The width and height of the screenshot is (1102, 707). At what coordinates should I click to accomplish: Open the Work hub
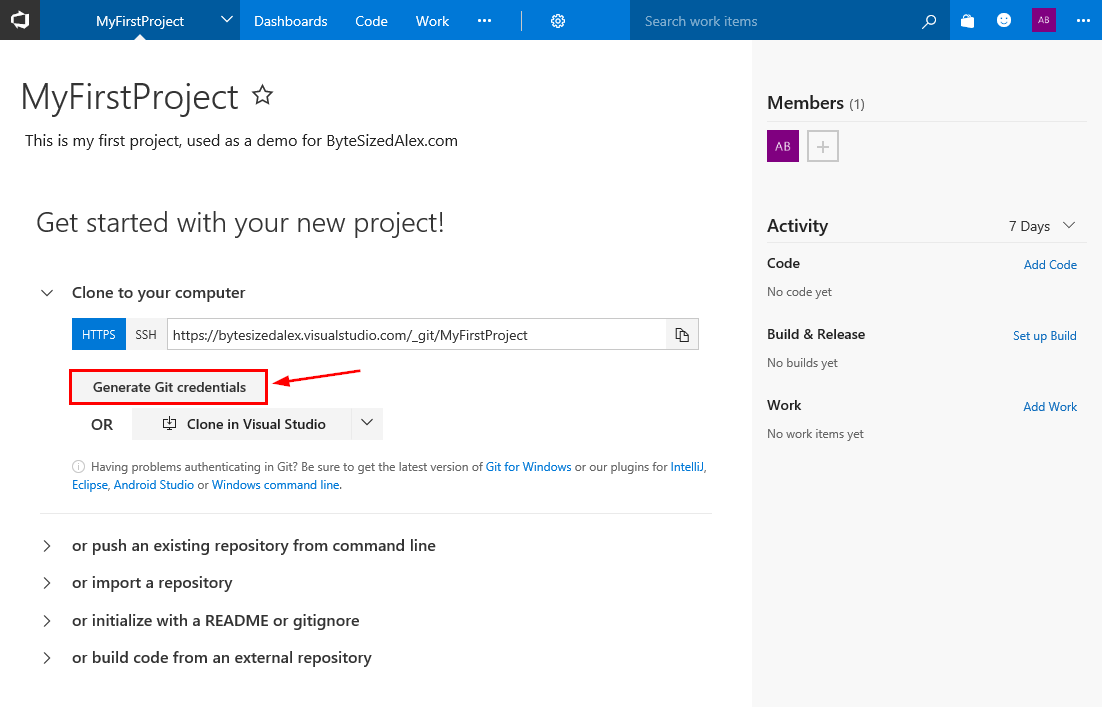(x=432, y=21)
